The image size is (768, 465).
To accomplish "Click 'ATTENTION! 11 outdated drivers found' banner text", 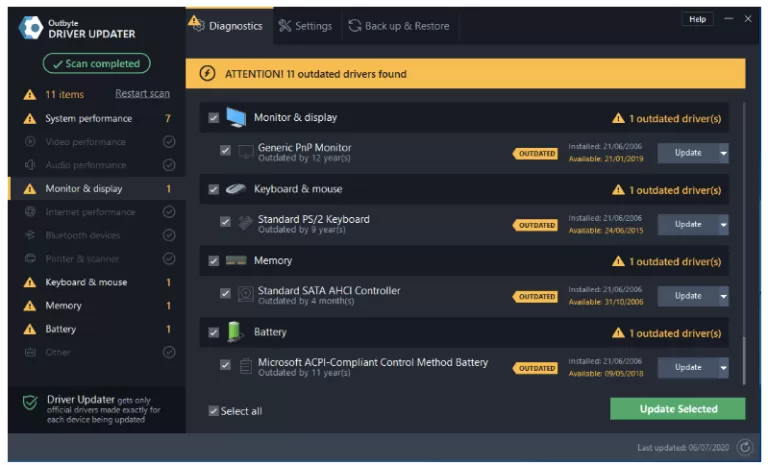I will 316,74.
